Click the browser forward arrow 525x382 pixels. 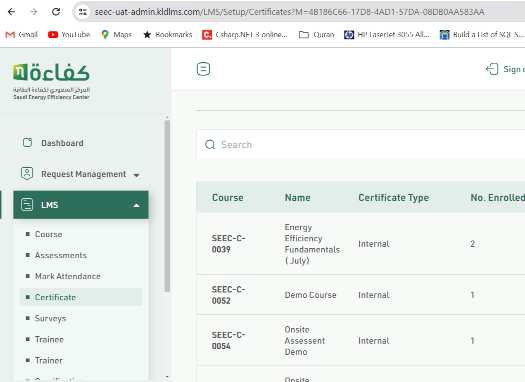pos(33,12)
